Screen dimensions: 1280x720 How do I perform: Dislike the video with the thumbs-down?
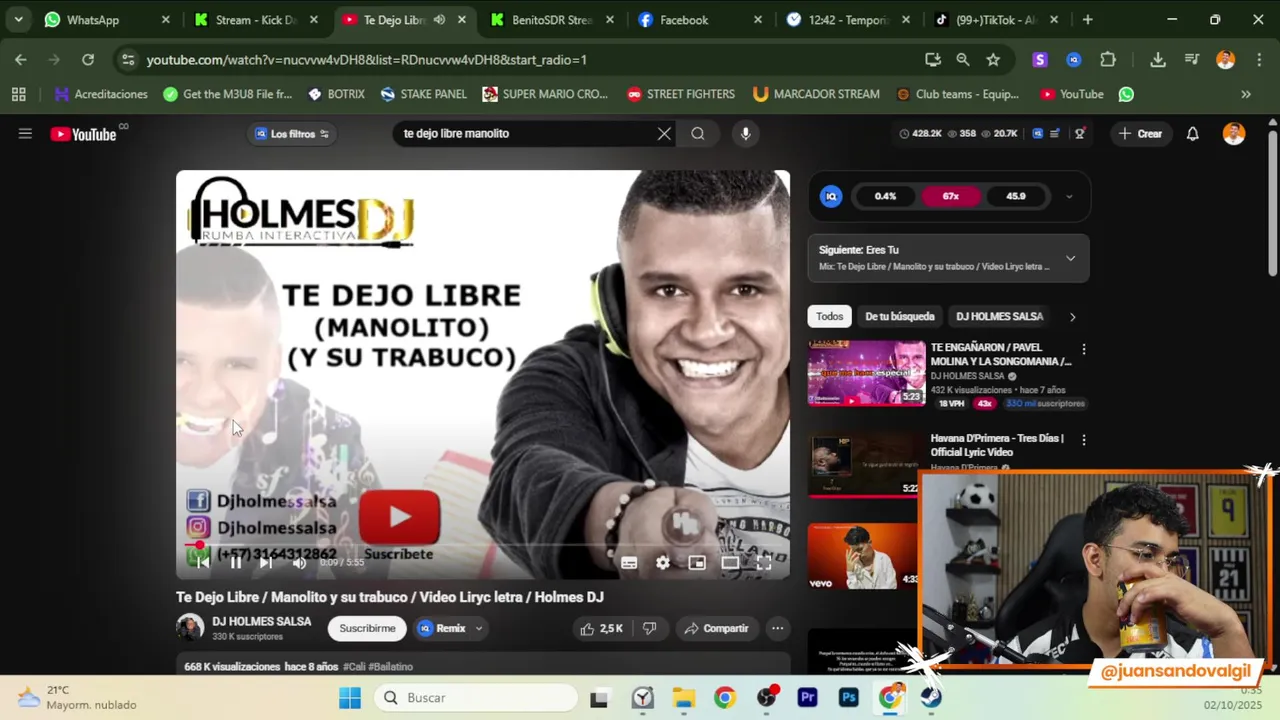[x=649, y=629]
